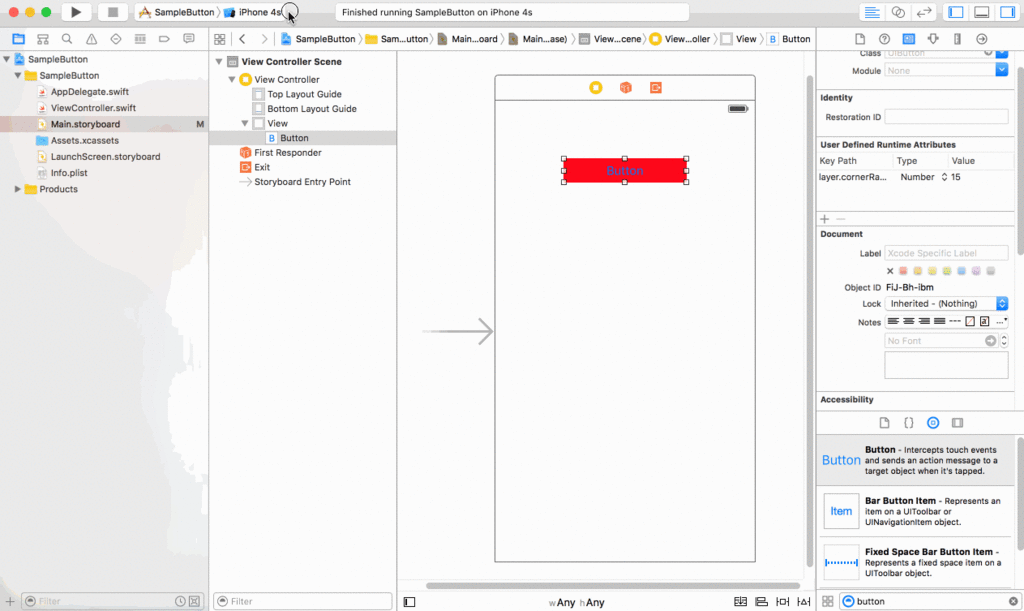The height and width of the screenshot is (611, 1024).
Task: Open the report navigator
Action: tap(189, 39)
